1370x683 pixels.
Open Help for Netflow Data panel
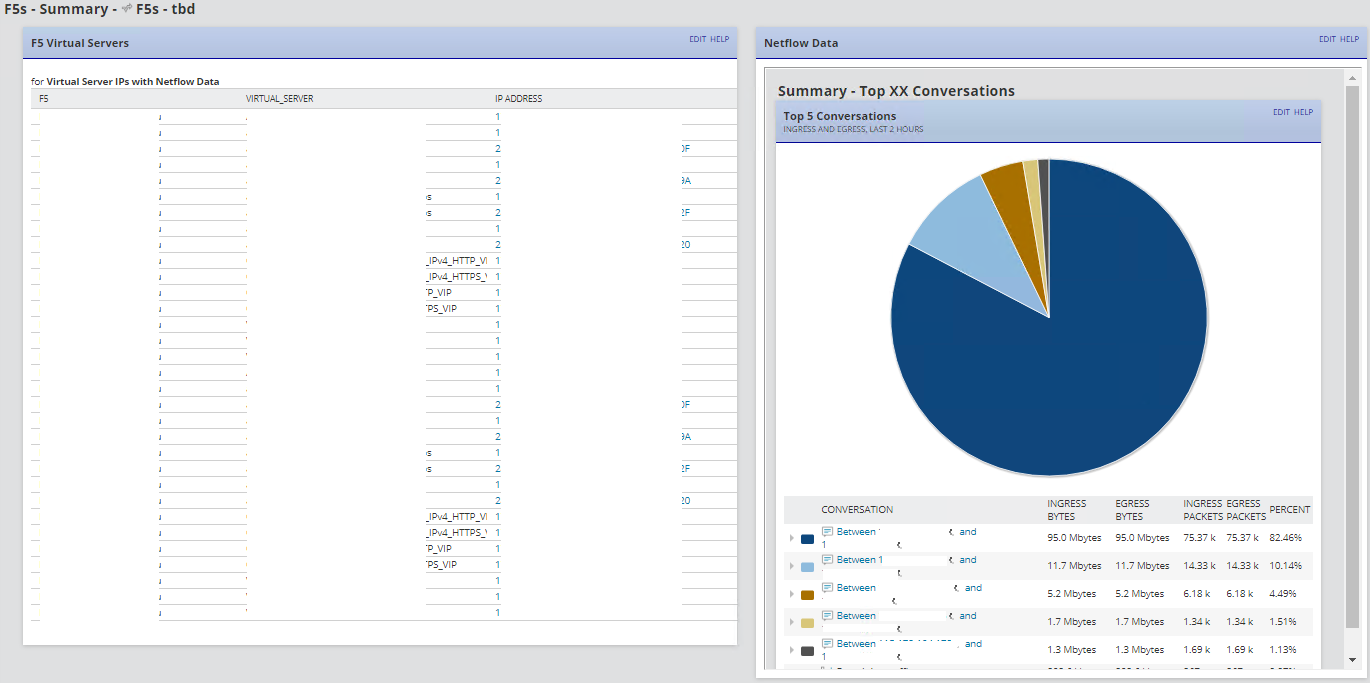1350,39
